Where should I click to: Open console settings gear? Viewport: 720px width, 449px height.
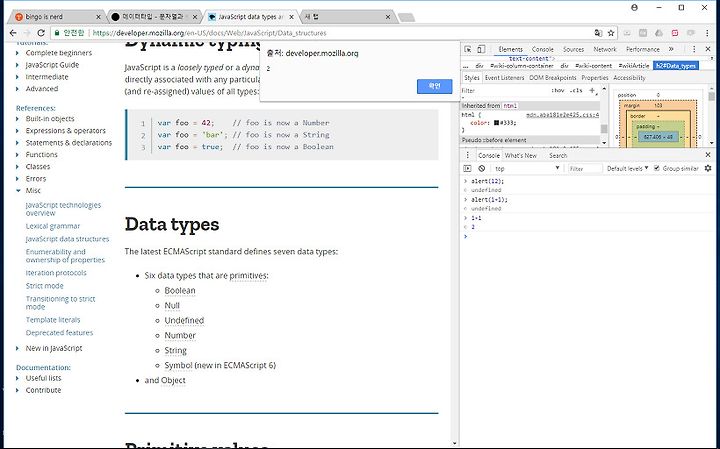708,168
